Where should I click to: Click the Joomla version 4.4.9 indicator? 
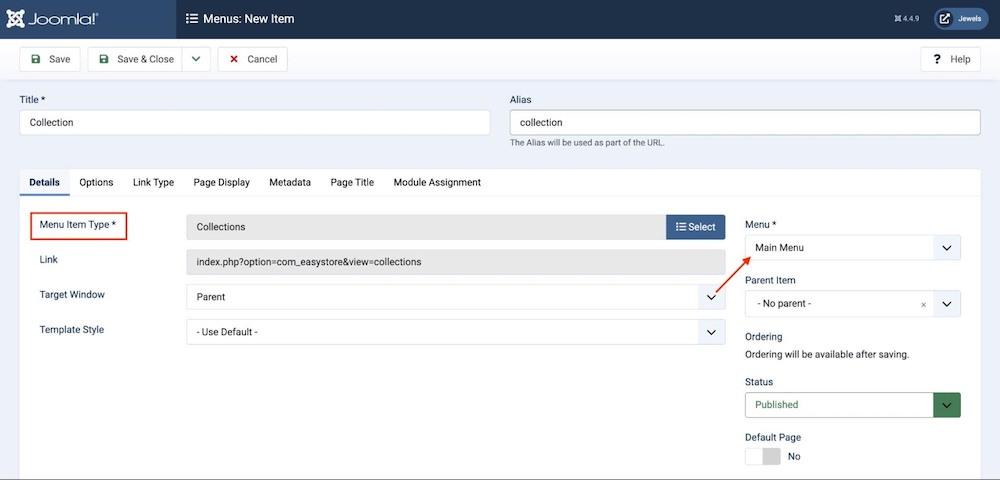point(904,19)
